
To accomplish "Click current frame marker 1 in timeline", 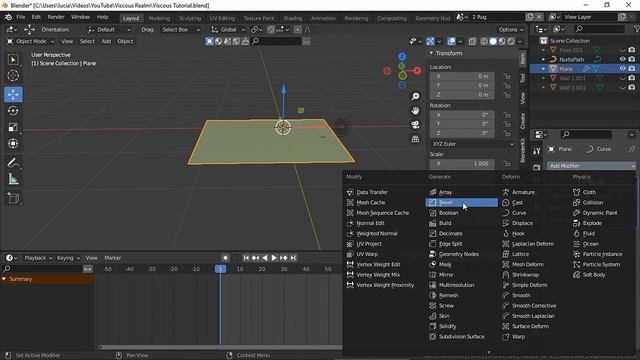I will point(220,269).
